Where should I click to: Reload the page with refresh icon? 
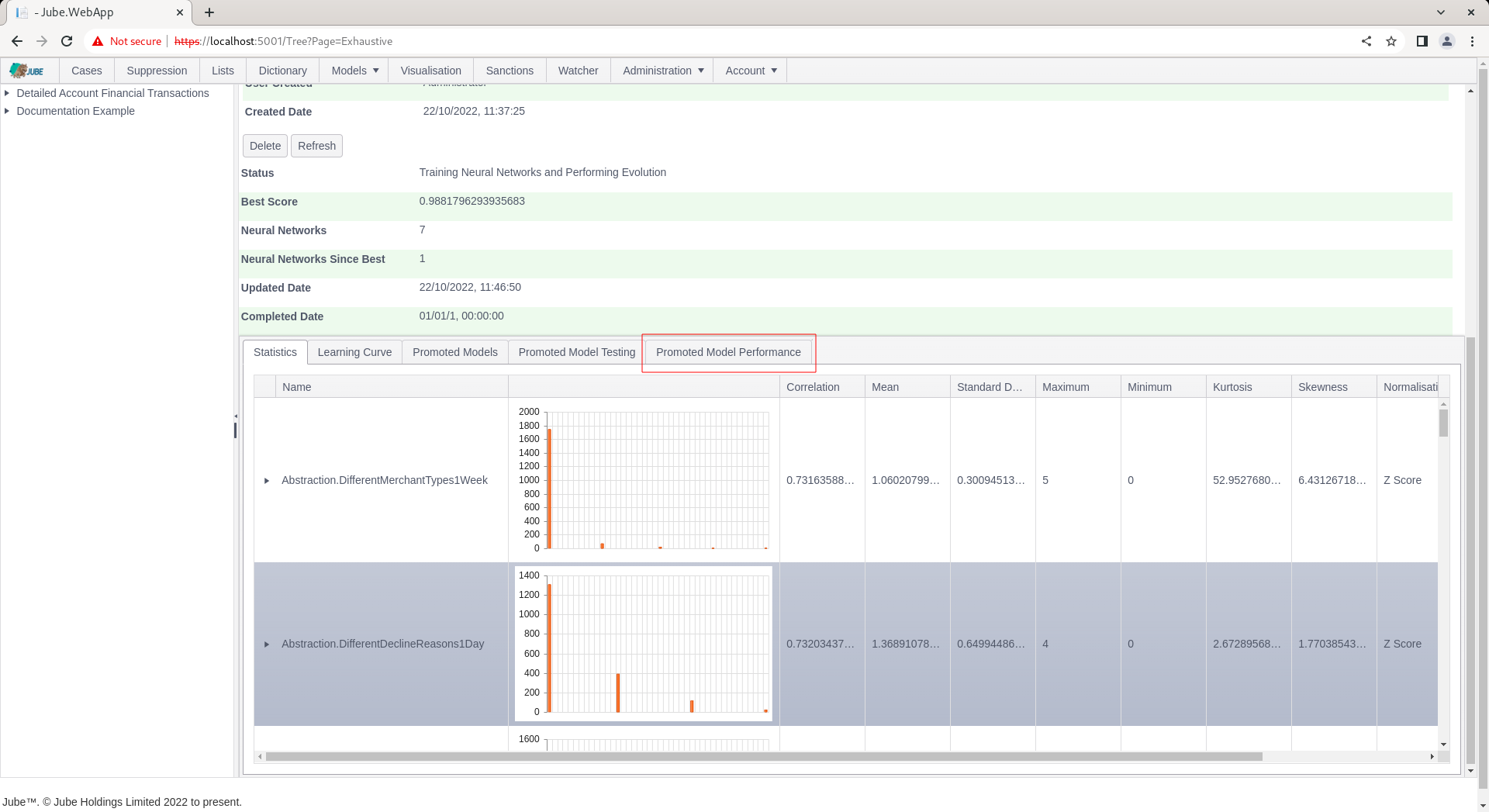[x=67, y=41]
